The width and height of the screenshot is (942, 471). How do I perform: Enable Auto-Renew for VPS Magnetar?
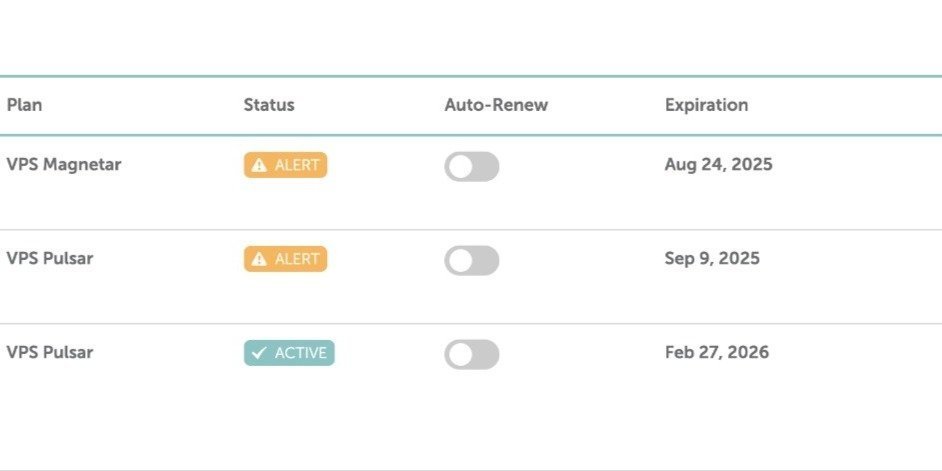pos(471,167)
